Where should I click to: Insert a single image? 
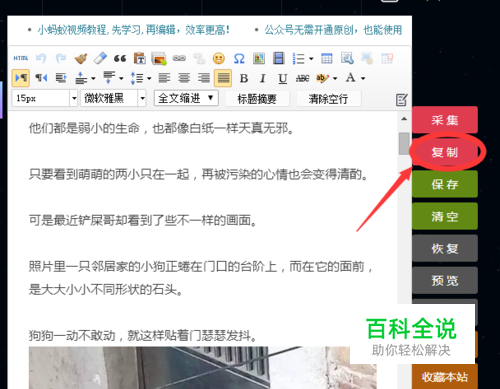(259, 59)
